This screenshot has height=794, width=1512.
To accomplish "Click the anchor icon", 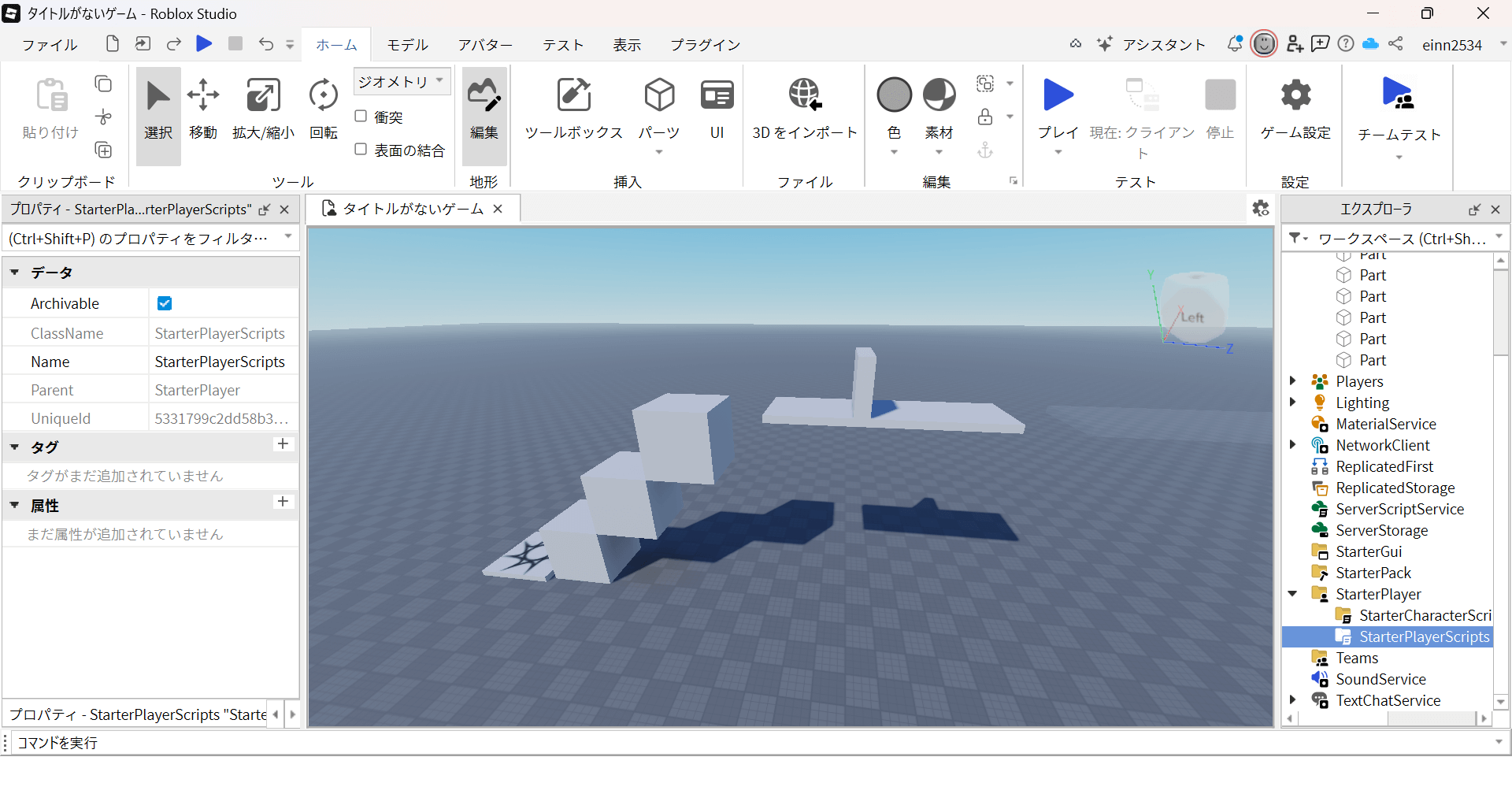I will click(985, 150).
